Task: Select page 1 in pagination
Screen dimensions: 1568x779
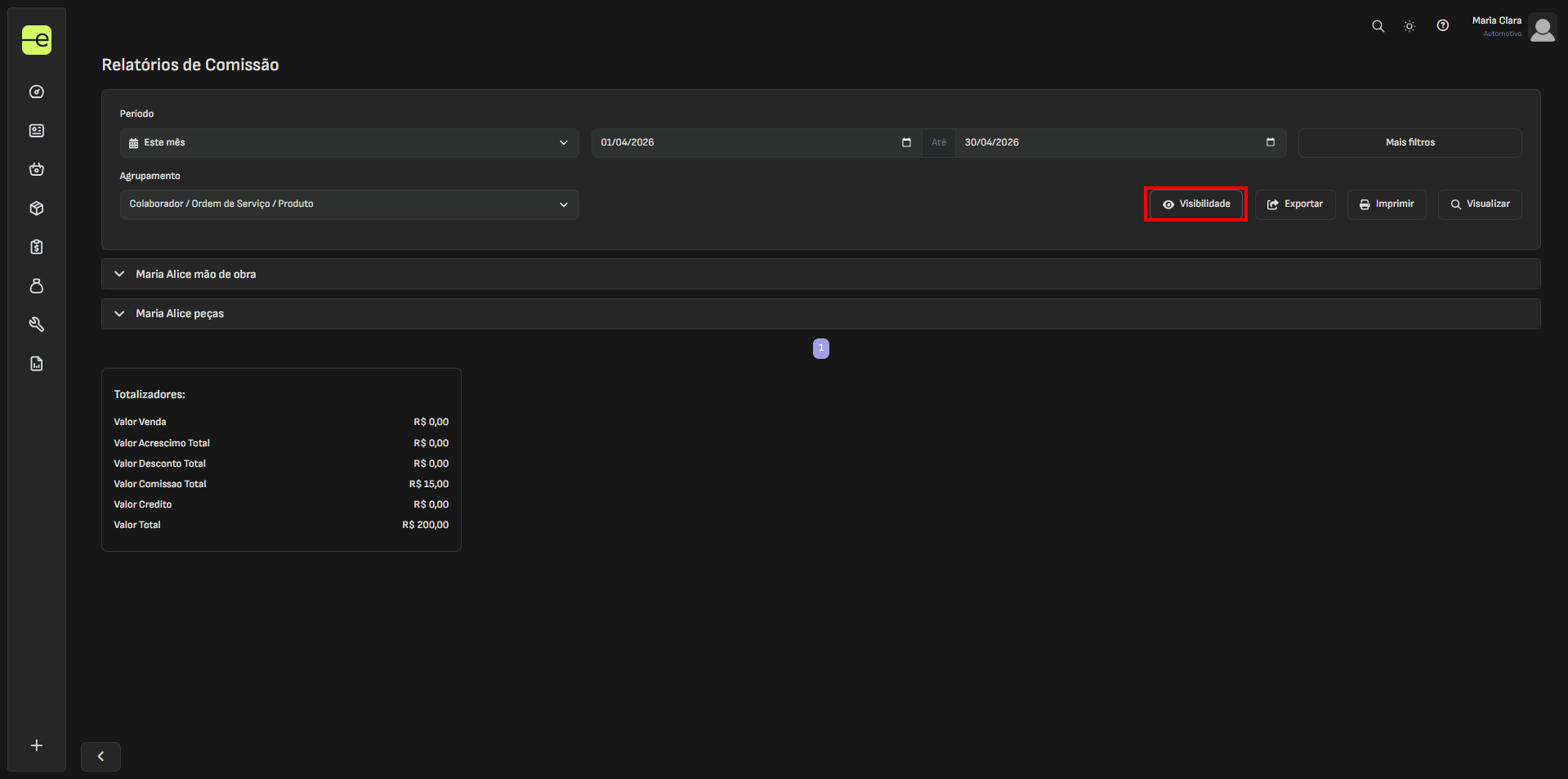Action: pos(821,348)
